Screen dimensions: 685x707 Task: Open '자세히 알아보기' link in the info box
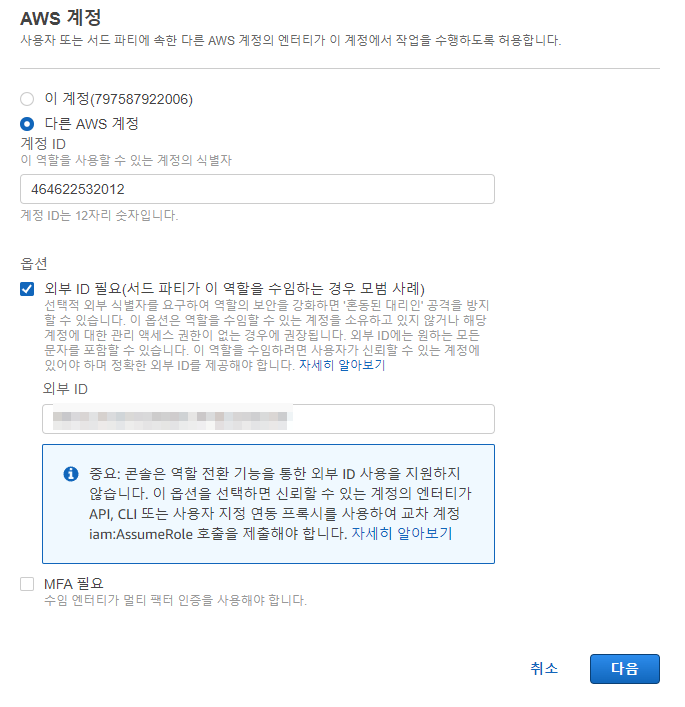[401, 533]
